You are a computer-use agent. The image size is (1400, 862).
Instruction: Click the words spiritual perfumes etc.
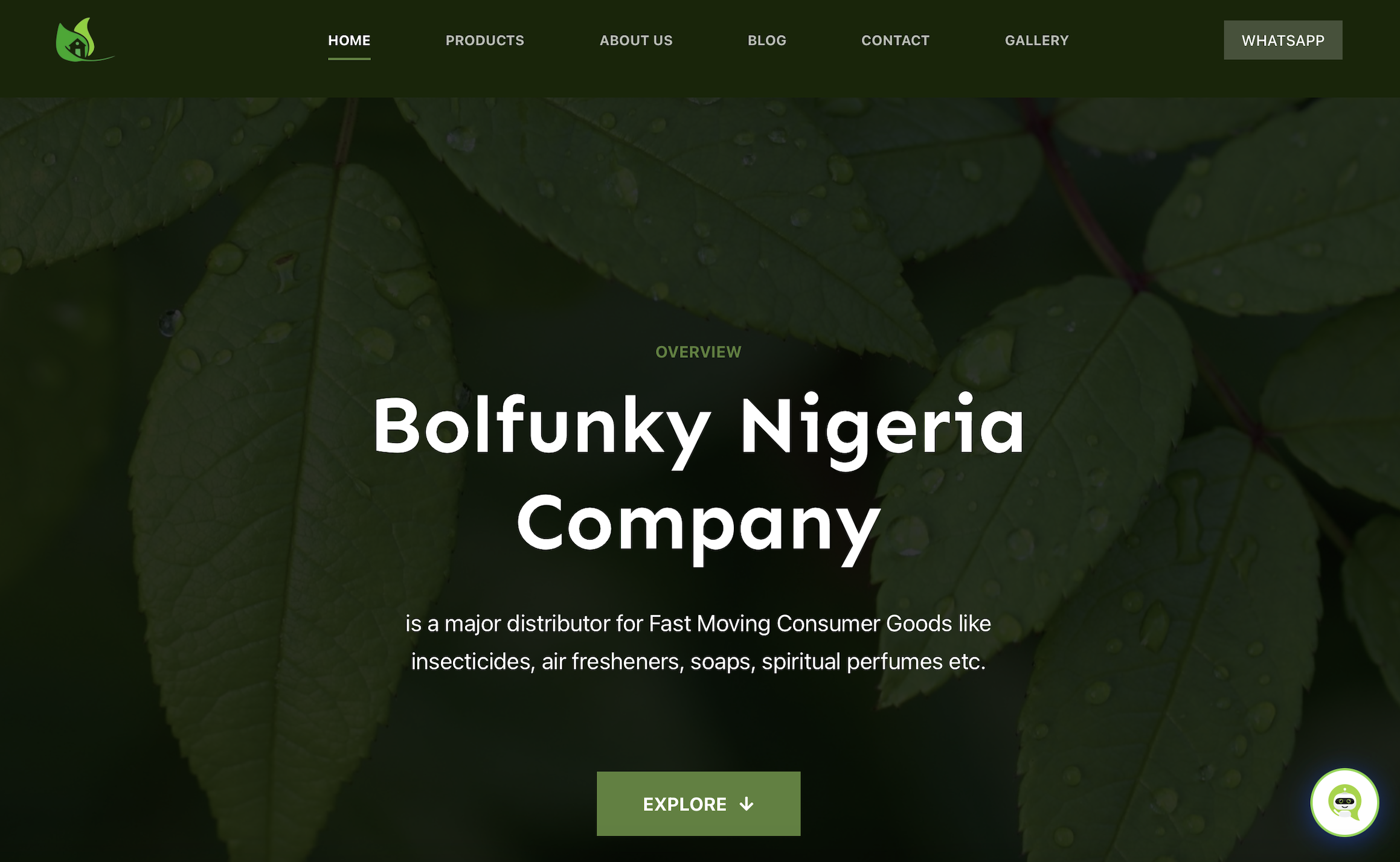(x=873, y=662)
